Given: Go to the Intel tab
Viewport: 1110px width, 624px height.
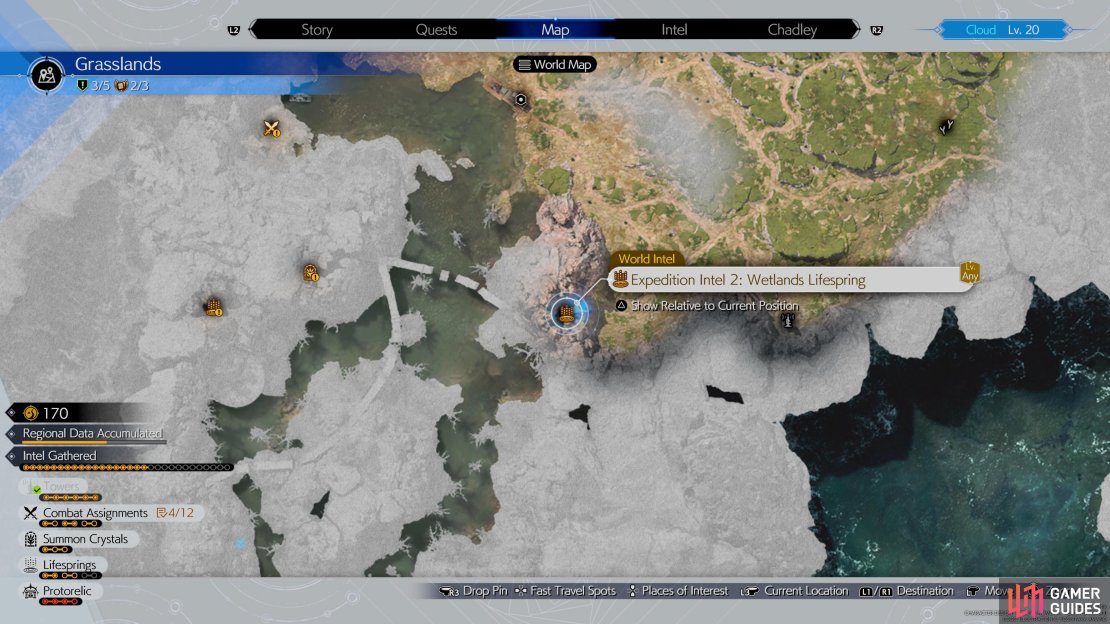Looking at the screenshot, I should pyautogui.click(x=674, y=30).
